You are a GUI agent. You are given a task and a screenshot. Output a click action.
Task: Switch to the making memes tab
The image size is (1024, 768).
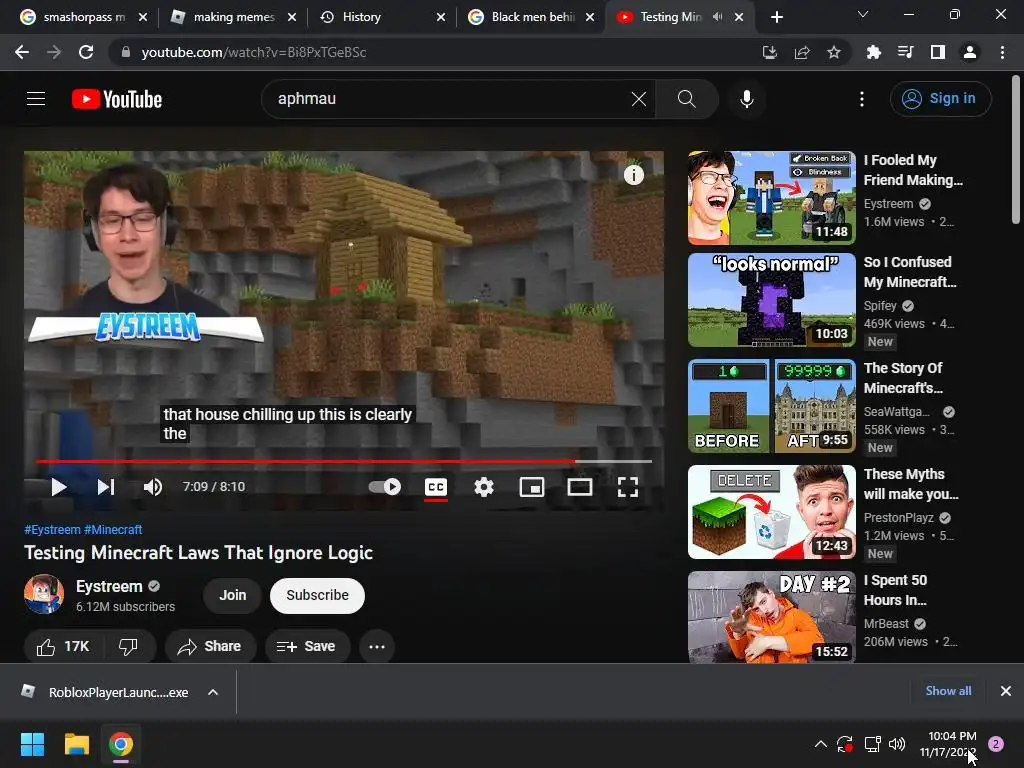click(234, 17)
